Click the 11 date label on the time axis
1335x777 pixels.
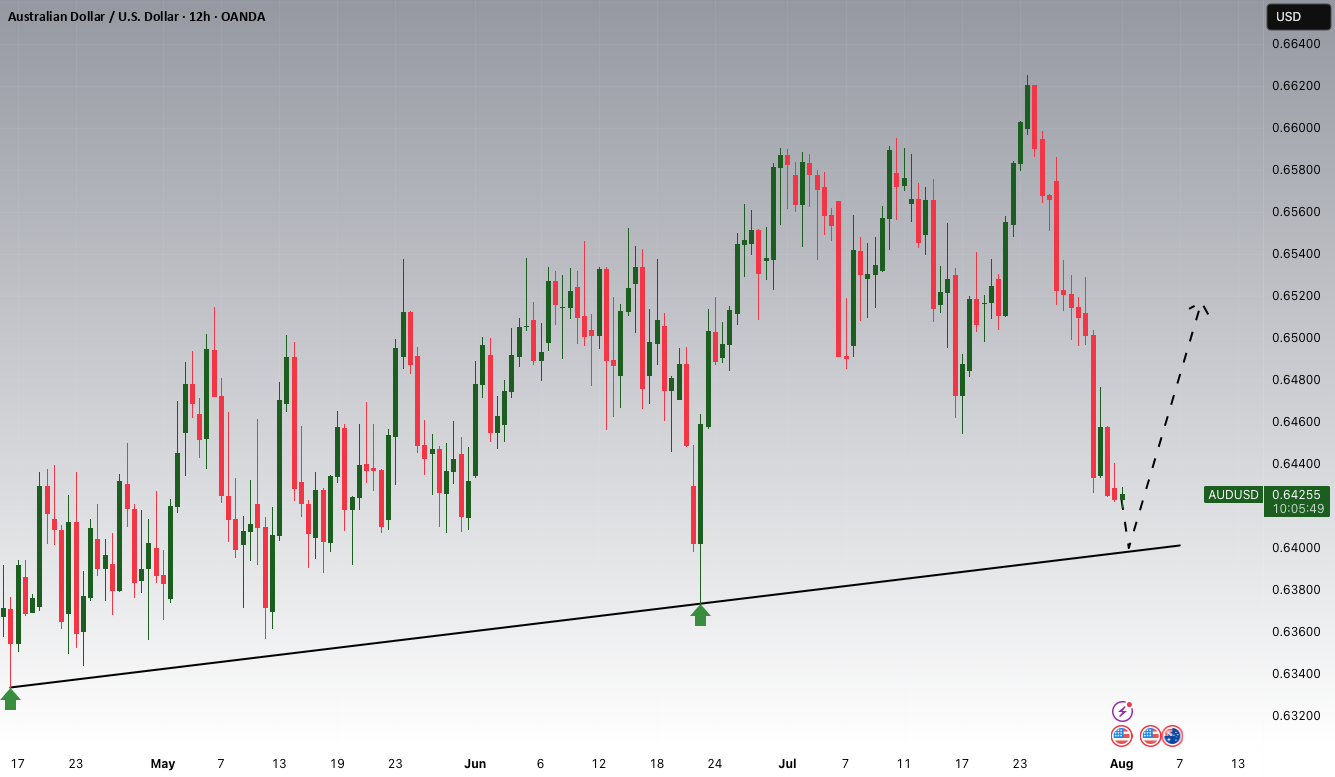pyautogui.click(x=904, y=764)
